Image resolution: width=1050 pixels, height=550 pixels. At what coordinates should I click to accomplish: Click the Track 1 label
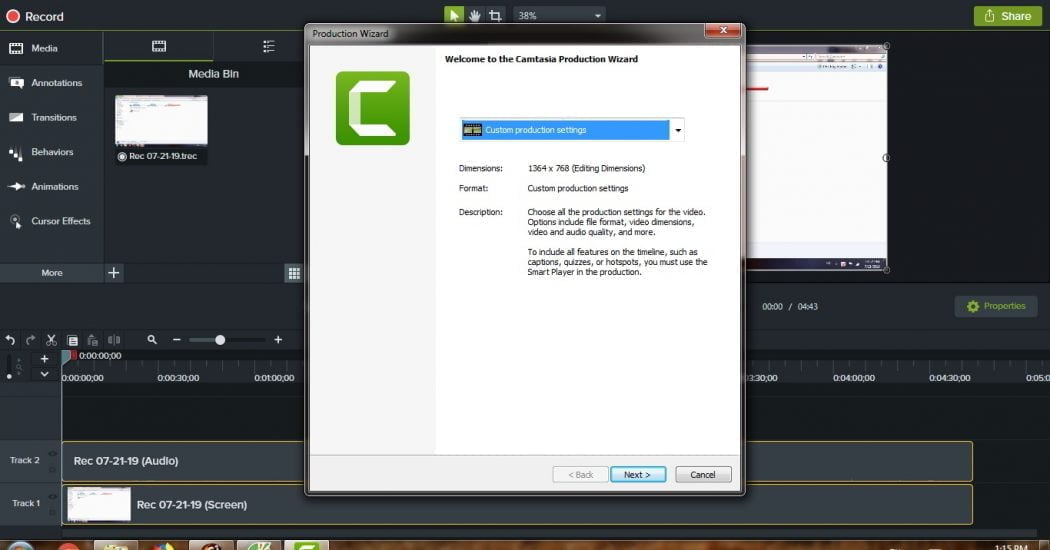point(25,503)
